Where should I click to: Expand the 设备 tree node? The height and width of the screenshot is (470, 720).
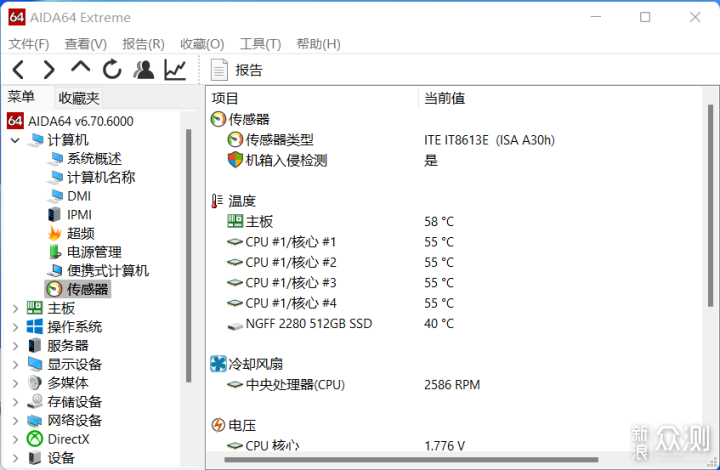pos(15,458)
